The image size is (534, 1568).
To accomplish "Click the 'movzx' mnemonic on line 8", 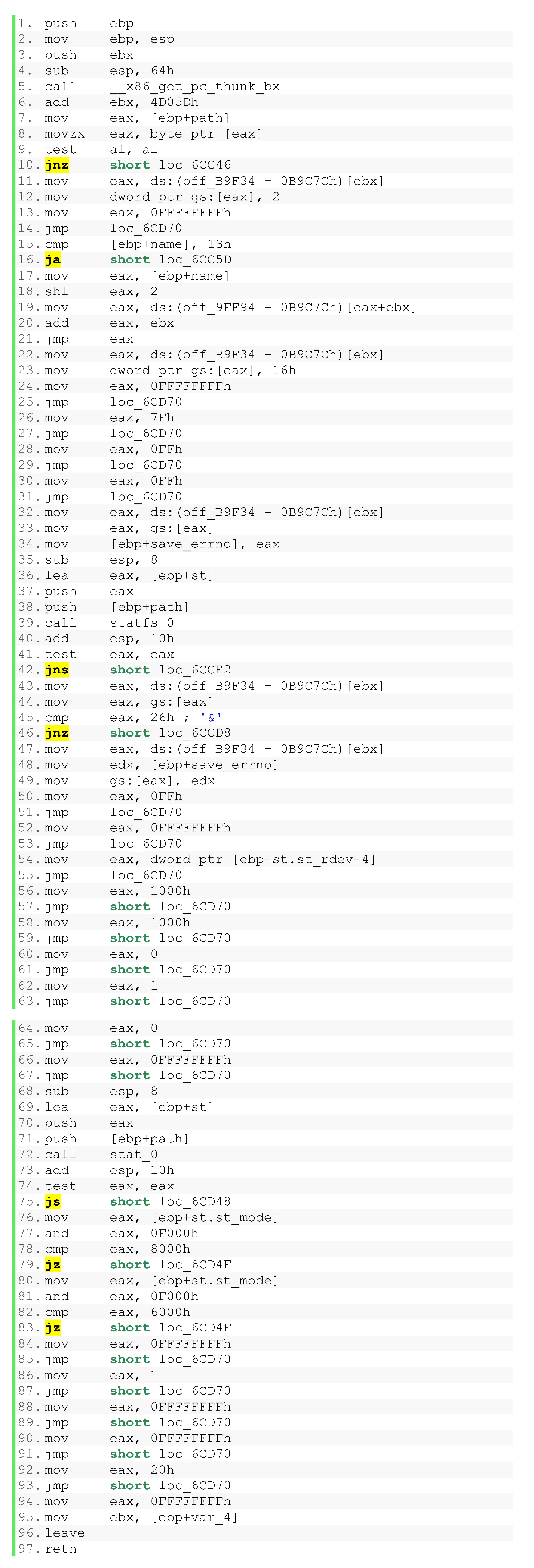I will 65,134.
